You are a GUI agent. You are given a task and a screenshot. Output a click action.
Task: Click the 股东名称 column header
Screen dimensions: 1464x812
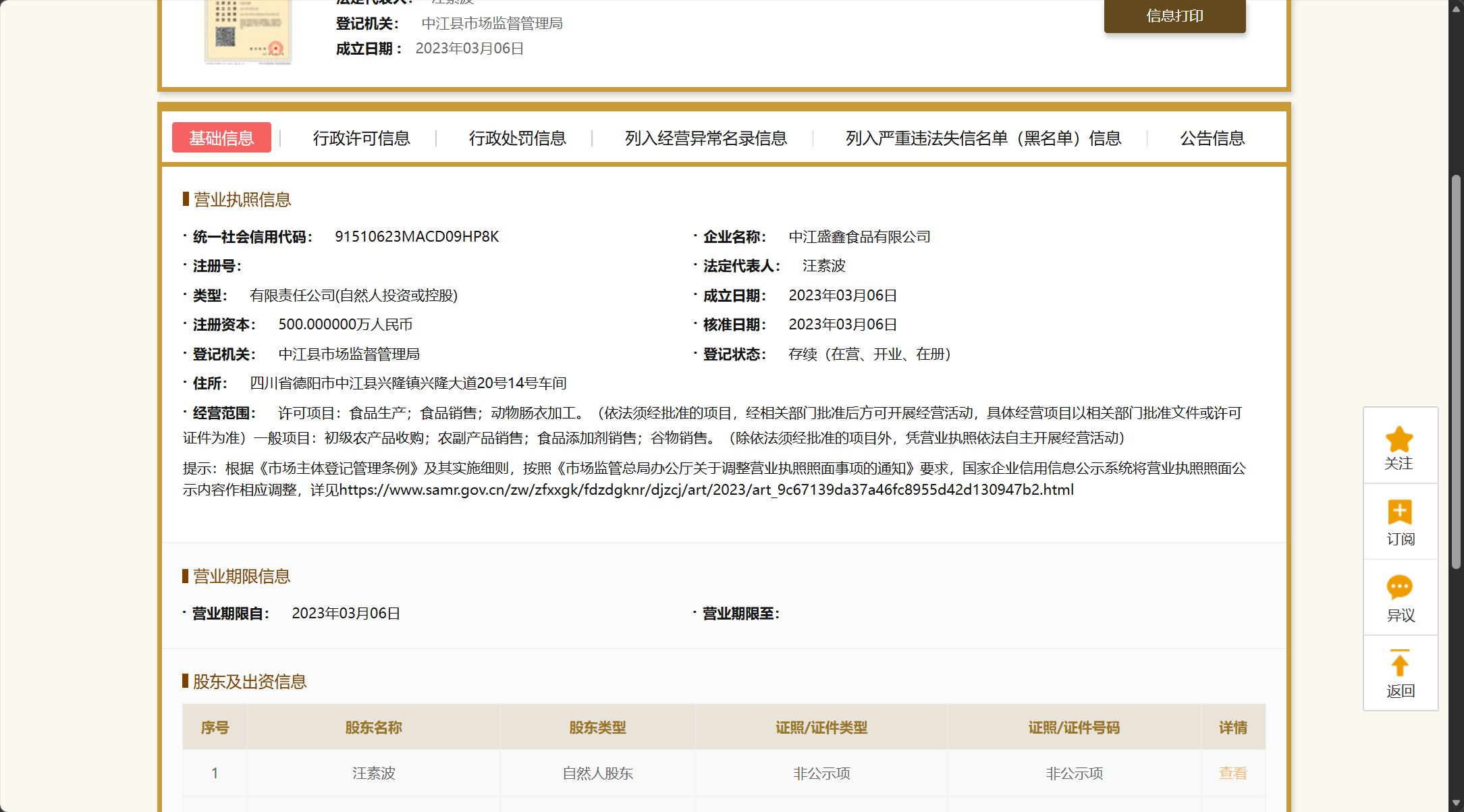(373, 728)
